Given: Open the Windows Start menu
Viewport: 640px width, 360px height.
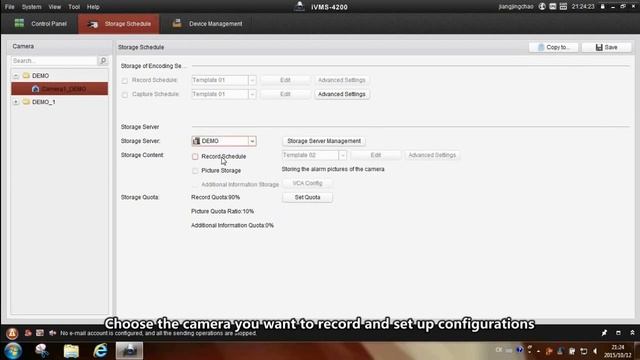Looking at the screenshot, I should point(13,351).
